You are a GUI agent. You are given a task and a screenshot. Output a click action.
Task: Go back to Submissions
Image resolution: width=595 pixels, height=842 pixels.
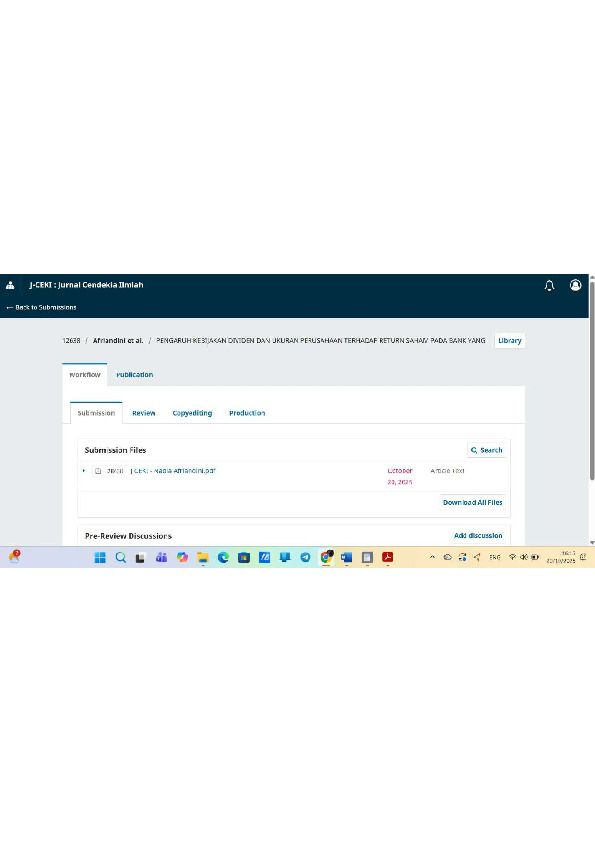point(41,307)
